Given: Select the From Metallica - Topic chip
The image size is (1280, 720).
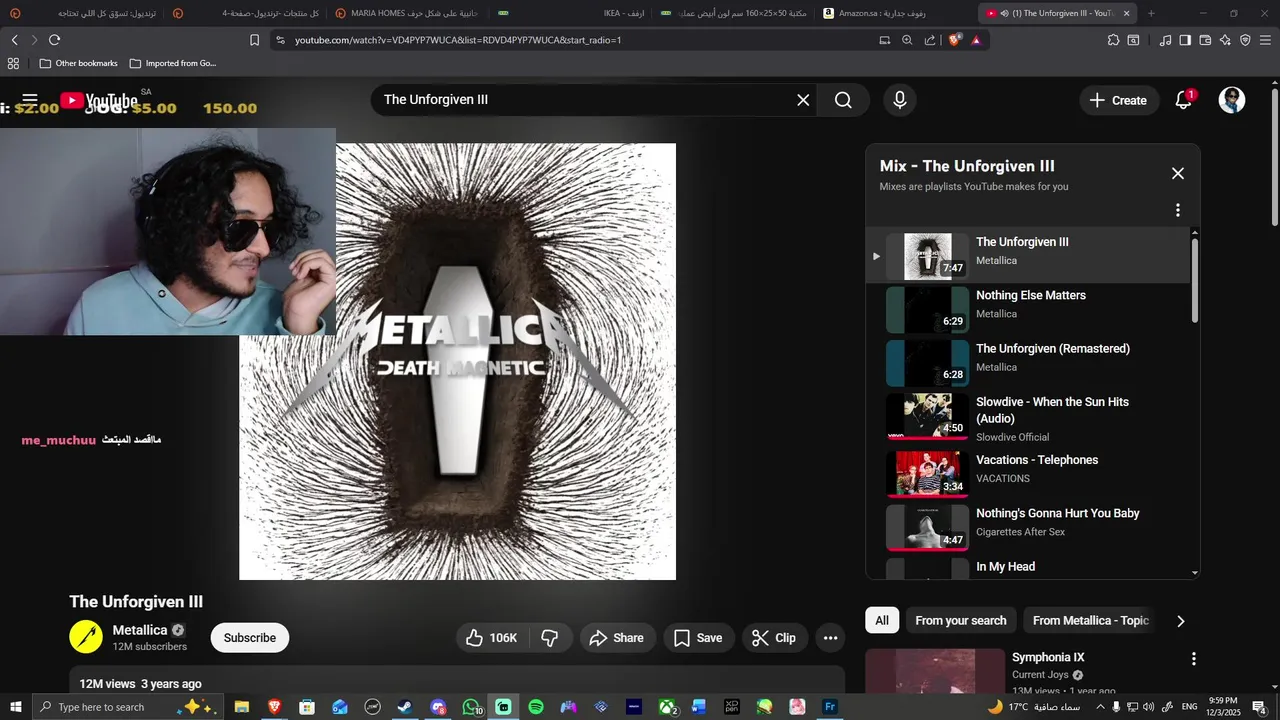Looking at the screenshot, I should click(1091, 620).
